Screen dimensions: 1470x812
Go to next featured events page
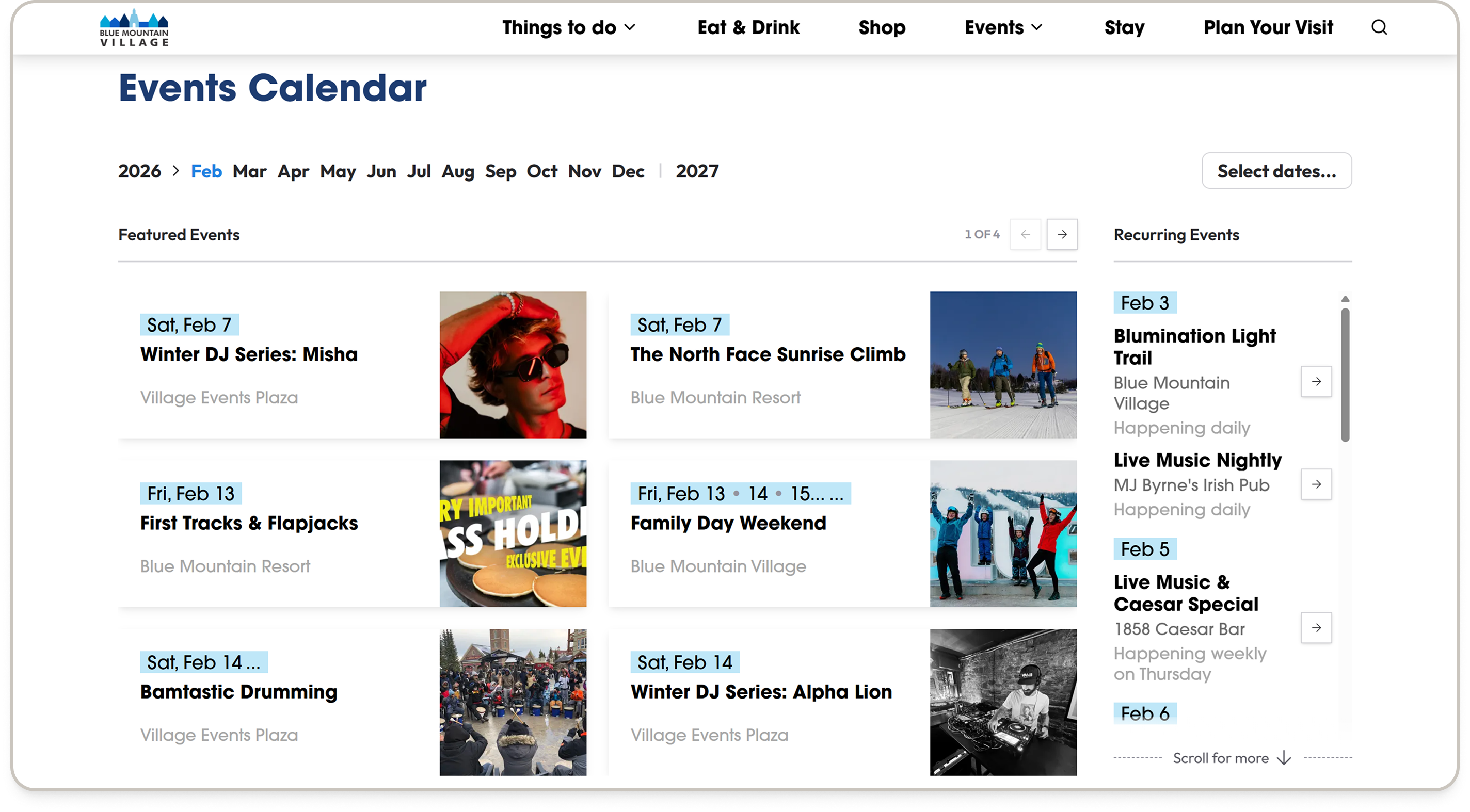click(1061, 234)
